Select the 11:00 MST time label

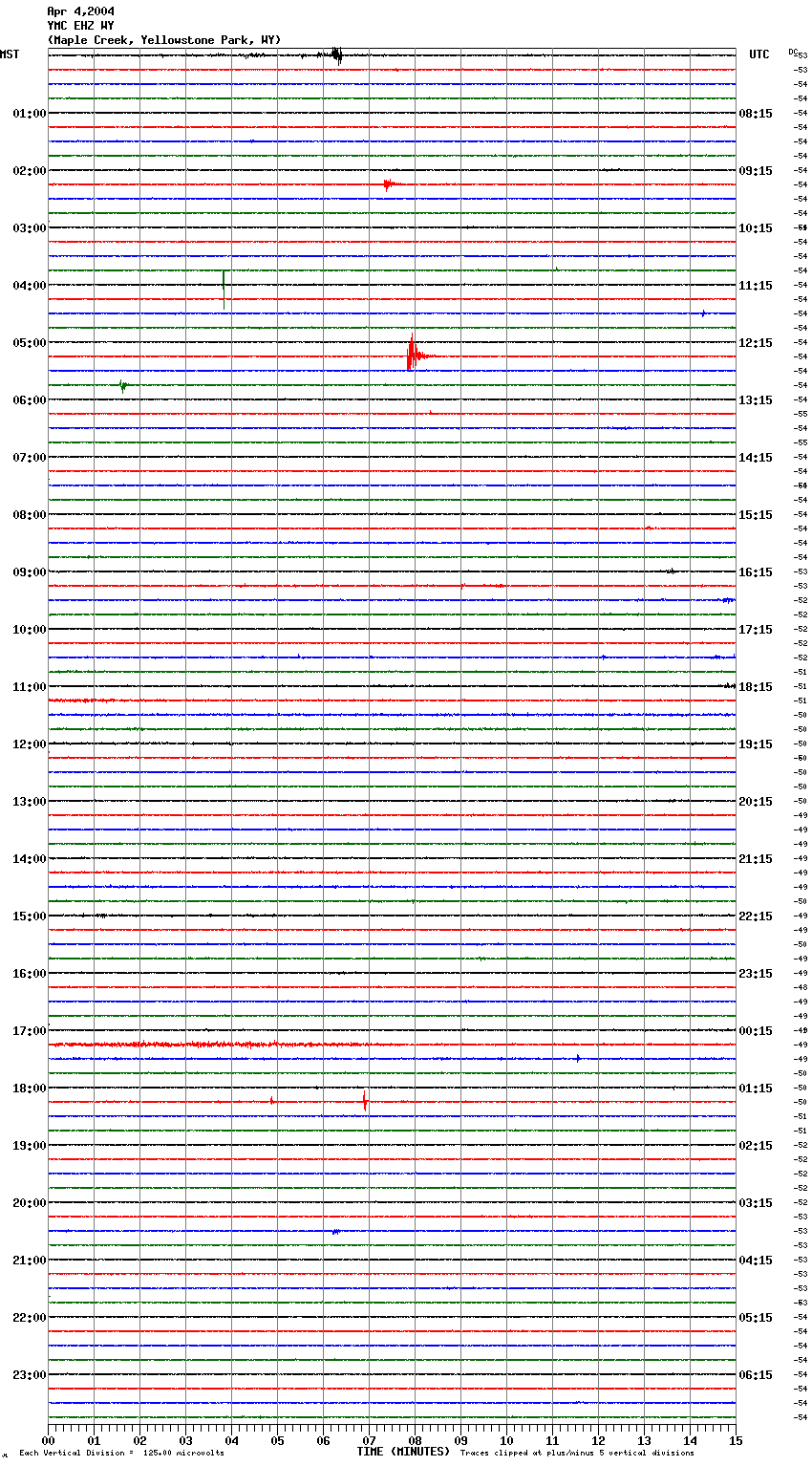point(30,687)
